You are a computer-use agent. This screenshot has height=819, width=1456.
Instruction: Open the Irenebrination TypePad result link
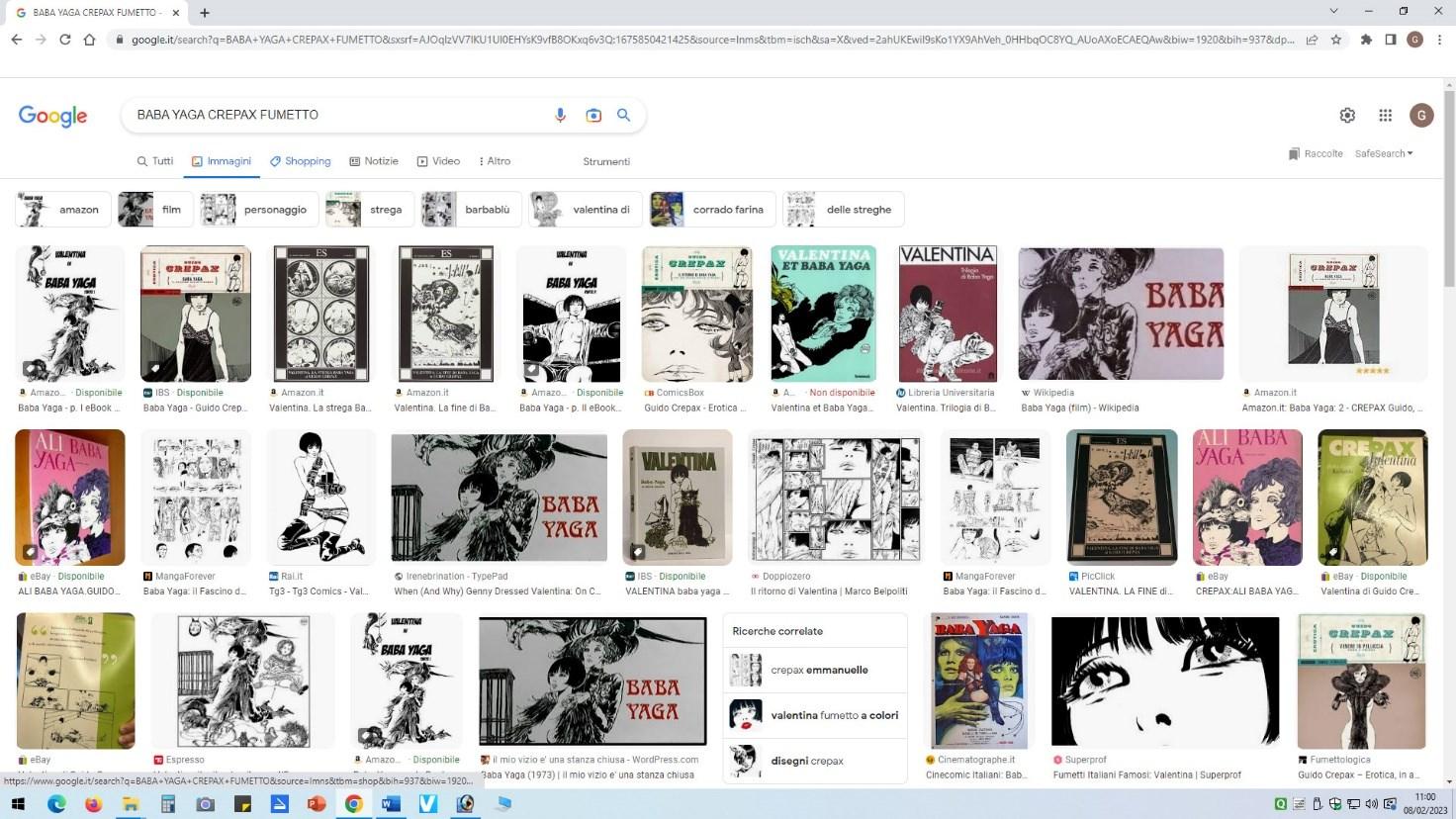pyautogui.click(x=497, y=591)
